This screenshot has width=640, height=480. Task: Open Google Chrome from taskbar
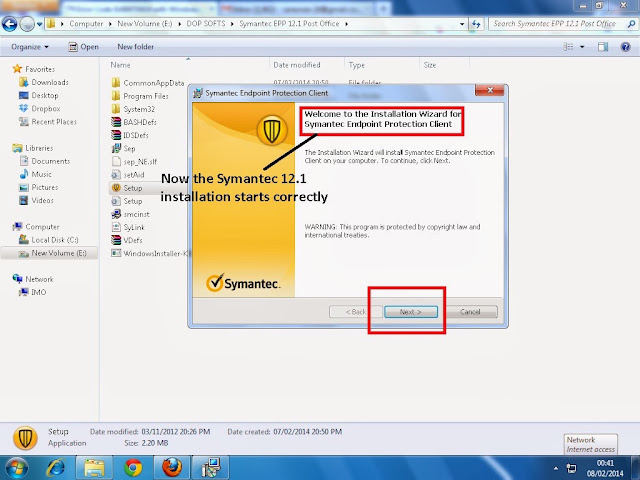tap(133, 468)
